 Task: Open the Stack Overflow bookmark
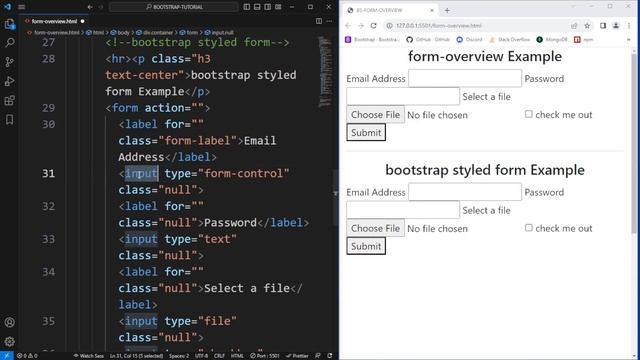tap(509, 40)
